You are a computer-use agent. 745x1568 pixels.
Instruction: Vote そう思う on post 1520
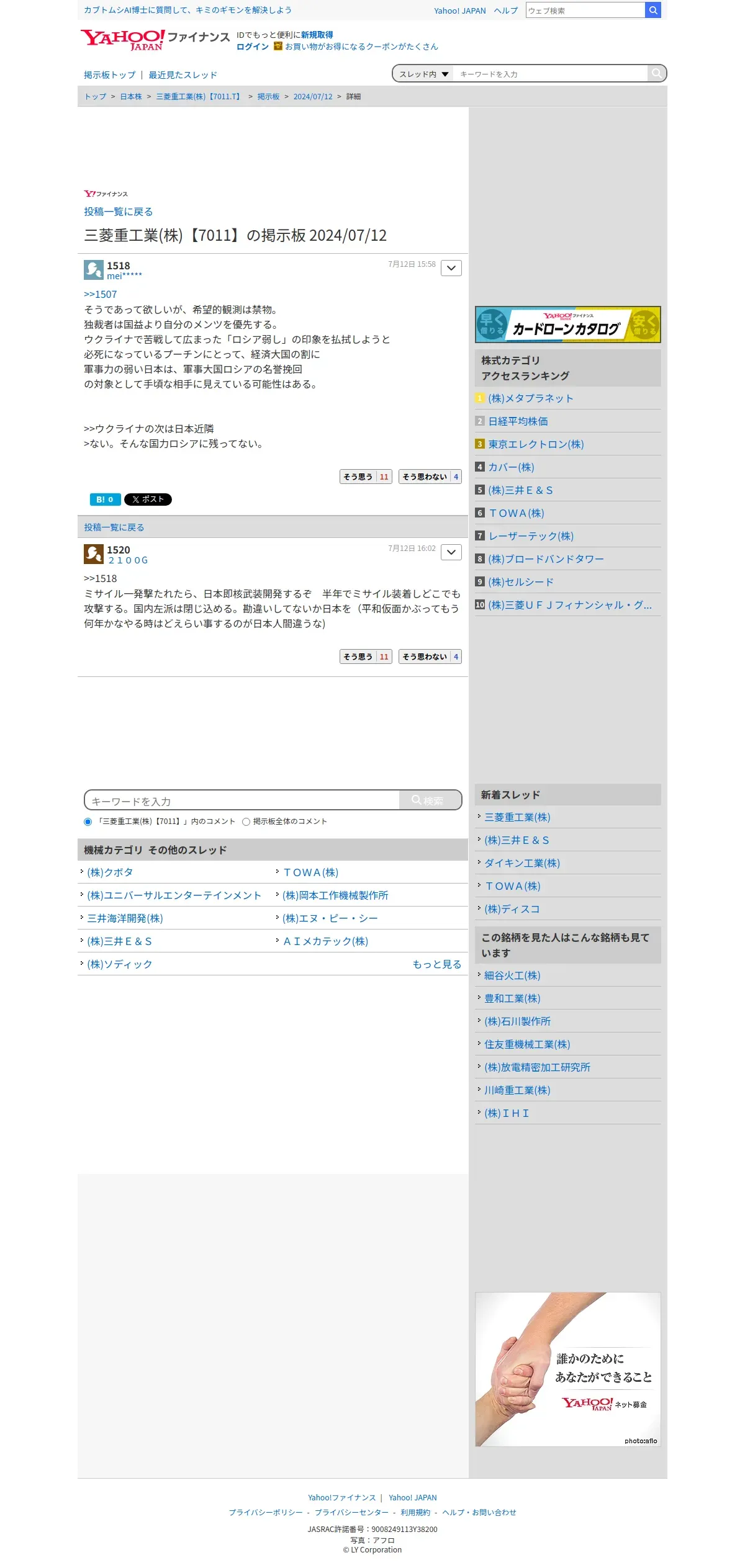click(x=366, y=656)
